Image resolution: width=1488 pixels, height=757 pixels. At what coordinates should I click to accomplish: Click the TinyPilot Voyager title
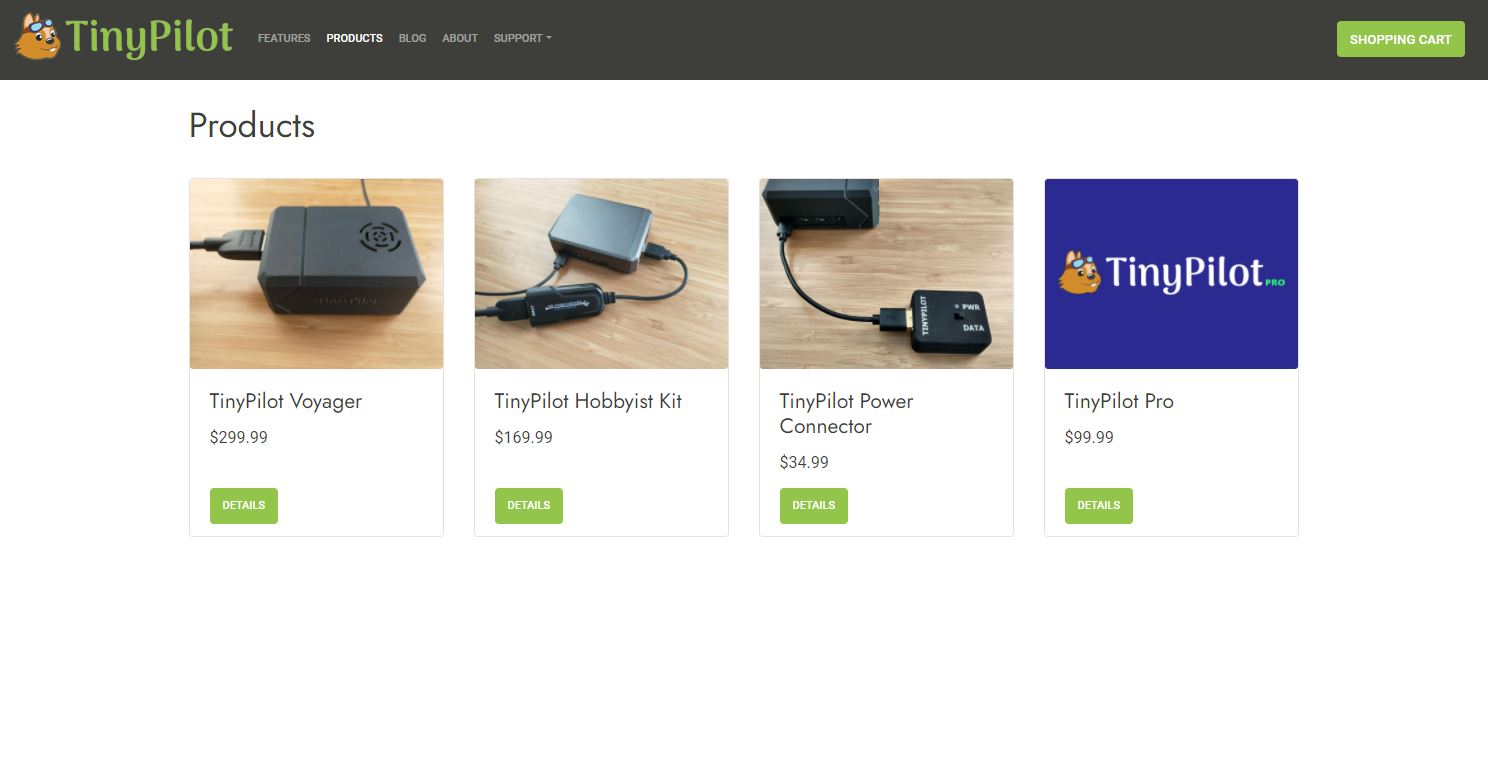tap(286, 401)
